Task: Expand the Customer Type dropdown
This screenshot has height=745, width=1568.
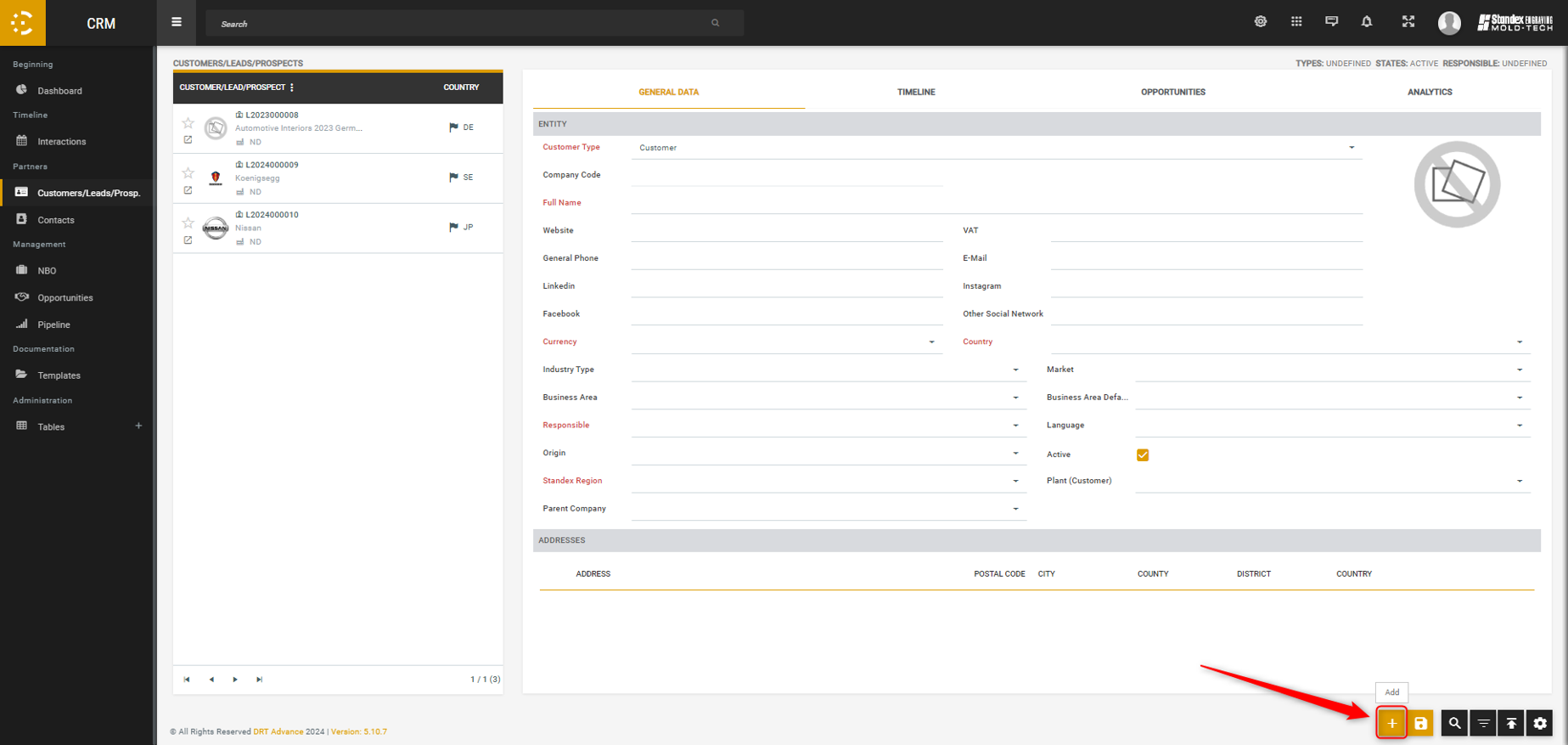Action: coord(1352,148)
